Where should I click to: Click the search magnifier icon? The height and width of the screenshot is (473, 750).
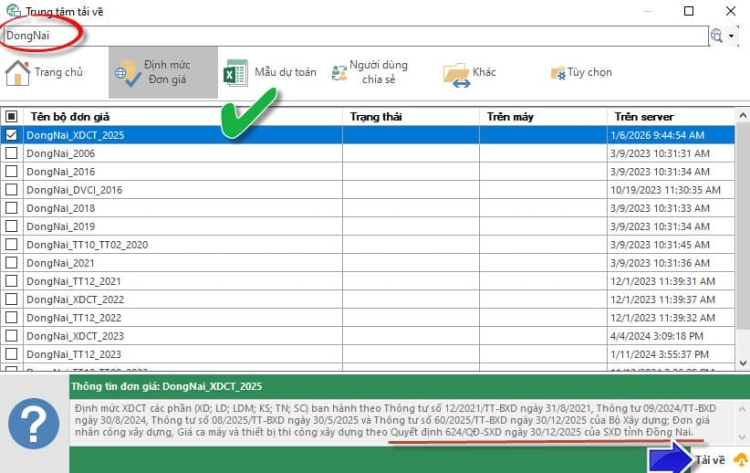click(x=716, y=35)
